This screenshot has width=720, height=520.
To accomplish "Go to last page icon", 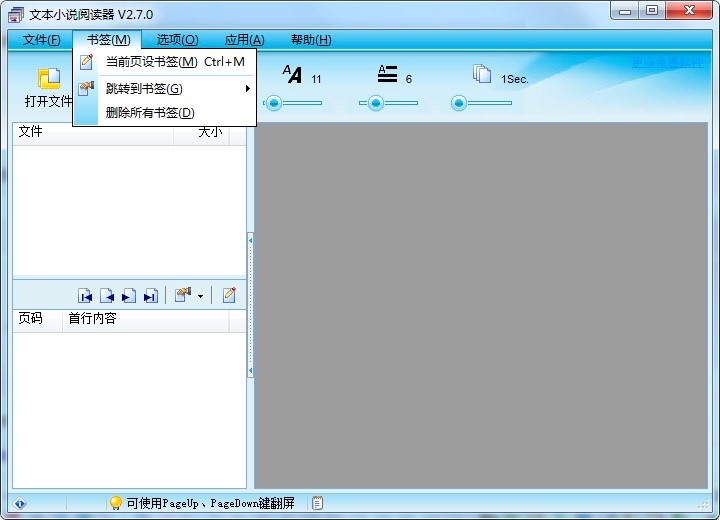I will click(x=151, y=295).
